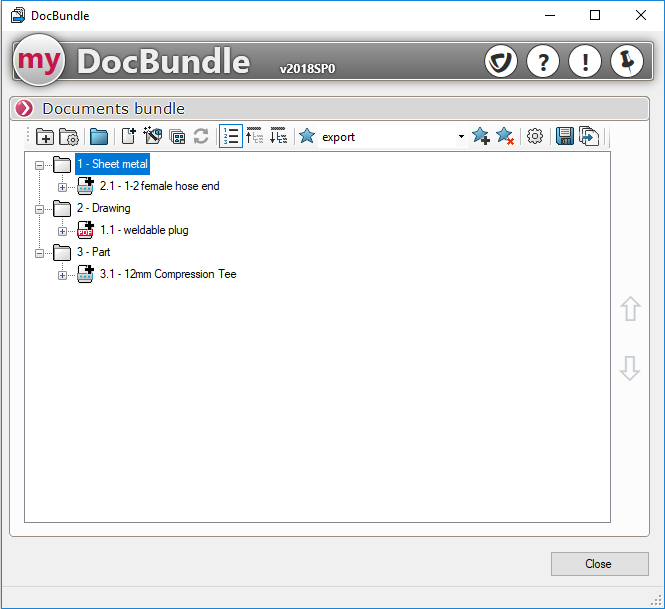Click the add new folder icon

point(45,137)
